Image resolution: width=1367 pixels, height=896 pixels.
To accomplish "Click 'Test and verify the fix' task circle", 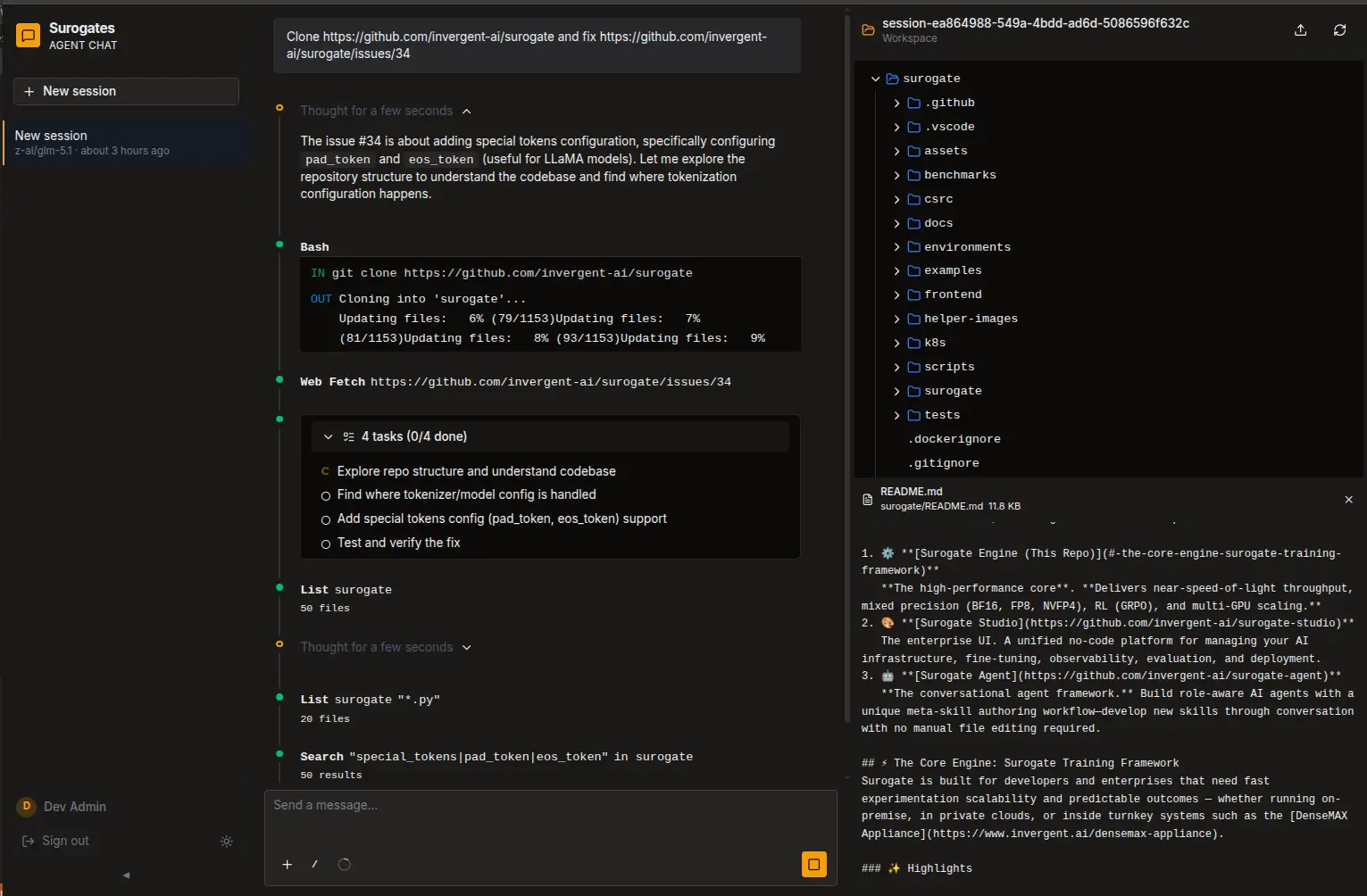I will [326, 543].
